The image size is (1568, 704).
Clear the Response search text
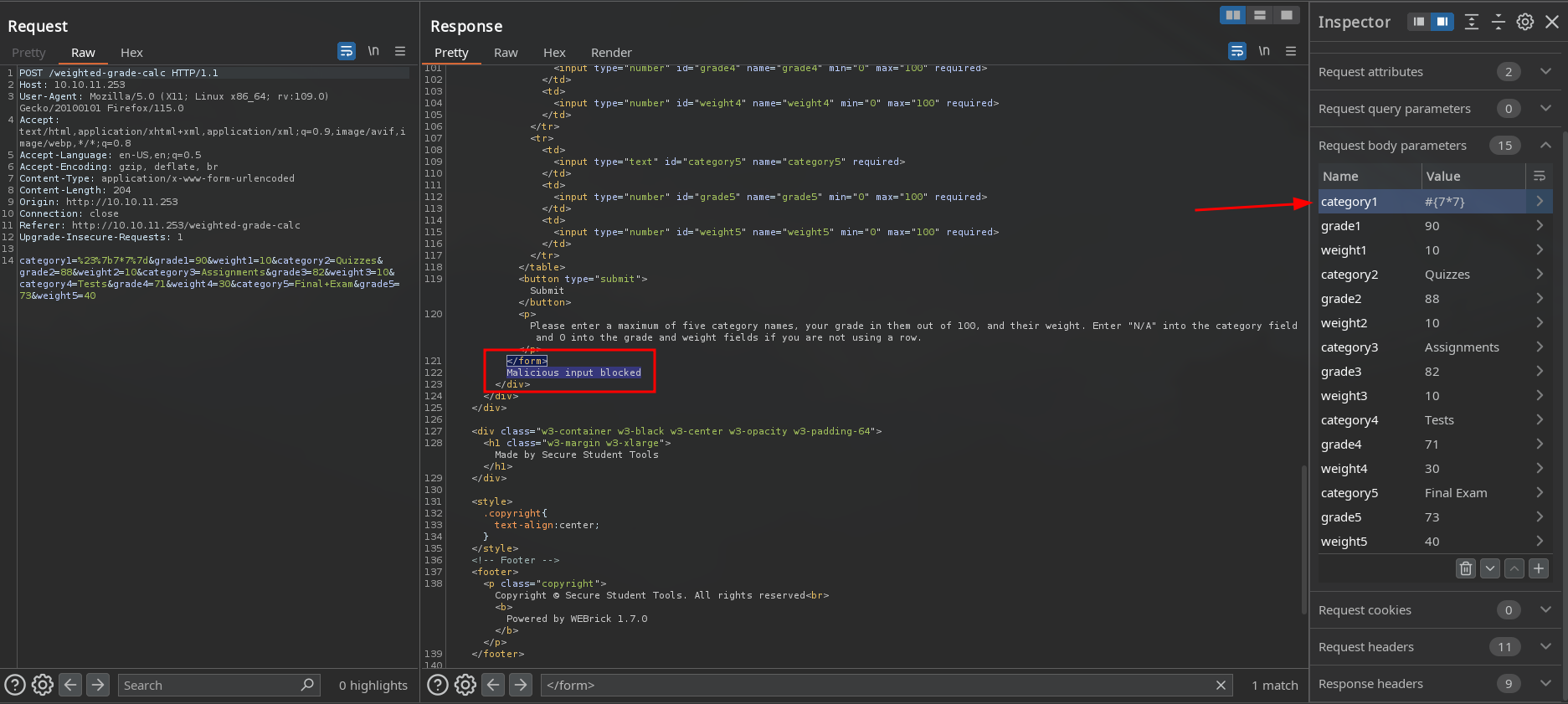click(x=1221, y=686)
